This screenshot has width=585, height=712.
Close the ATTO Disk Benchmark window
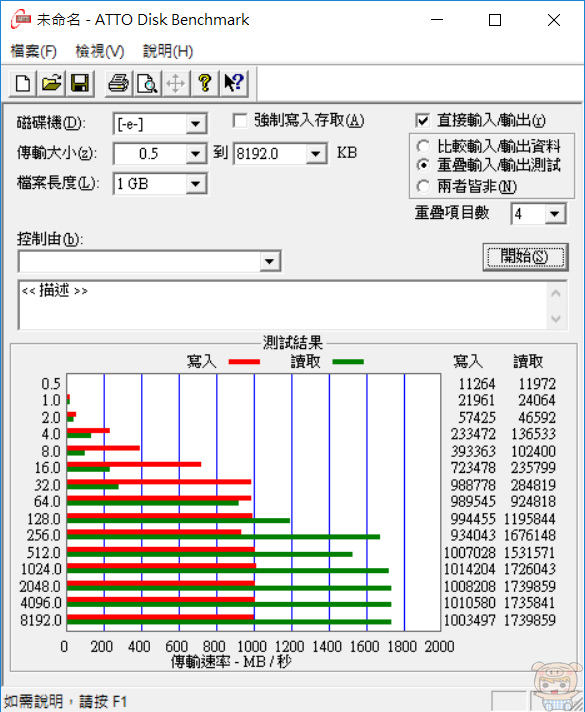tap(554, 20)
